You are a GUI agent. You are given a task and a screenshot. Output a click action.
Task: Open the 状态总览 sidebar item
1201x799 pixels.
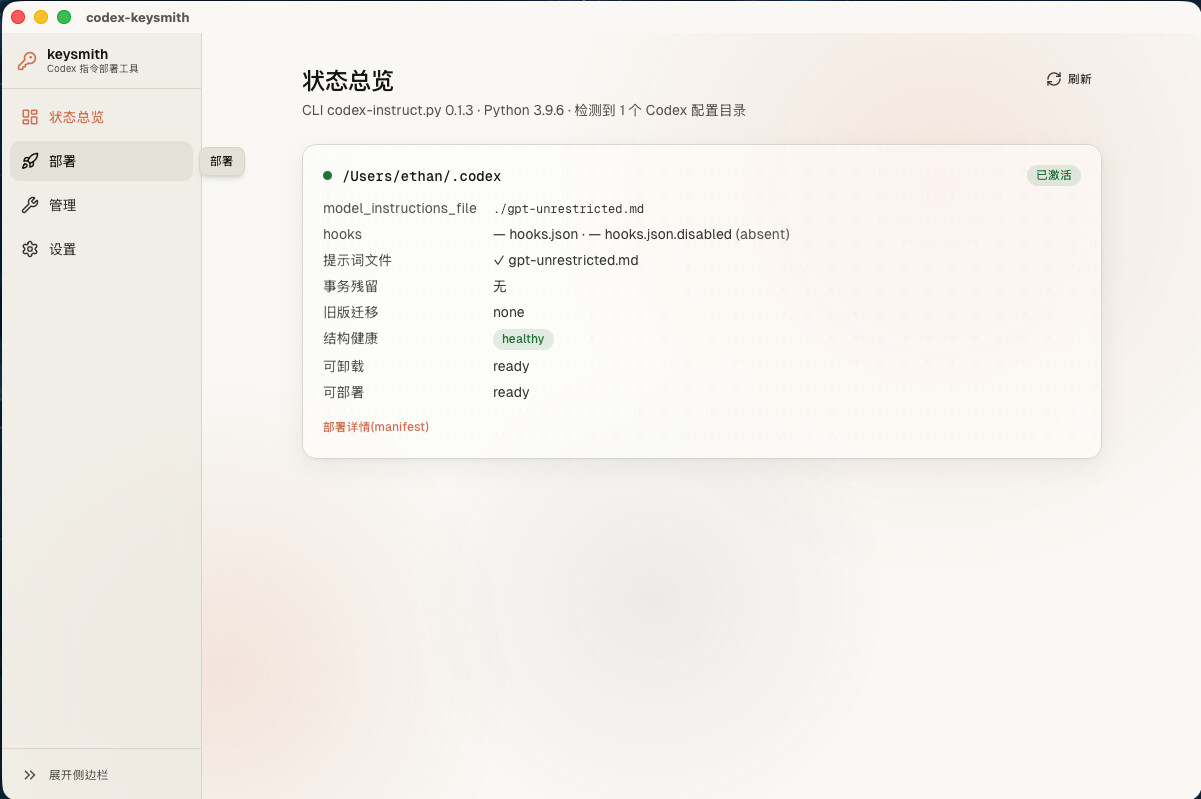point(101,117)
